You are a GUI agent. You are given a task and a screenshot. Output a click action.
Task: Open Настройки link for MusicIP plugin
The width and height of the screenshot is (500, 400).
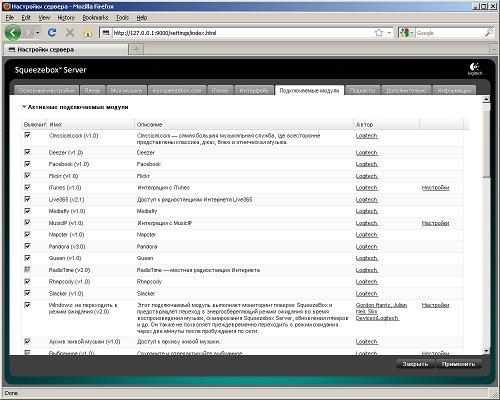pyautogui.click(x=435, y=223)
